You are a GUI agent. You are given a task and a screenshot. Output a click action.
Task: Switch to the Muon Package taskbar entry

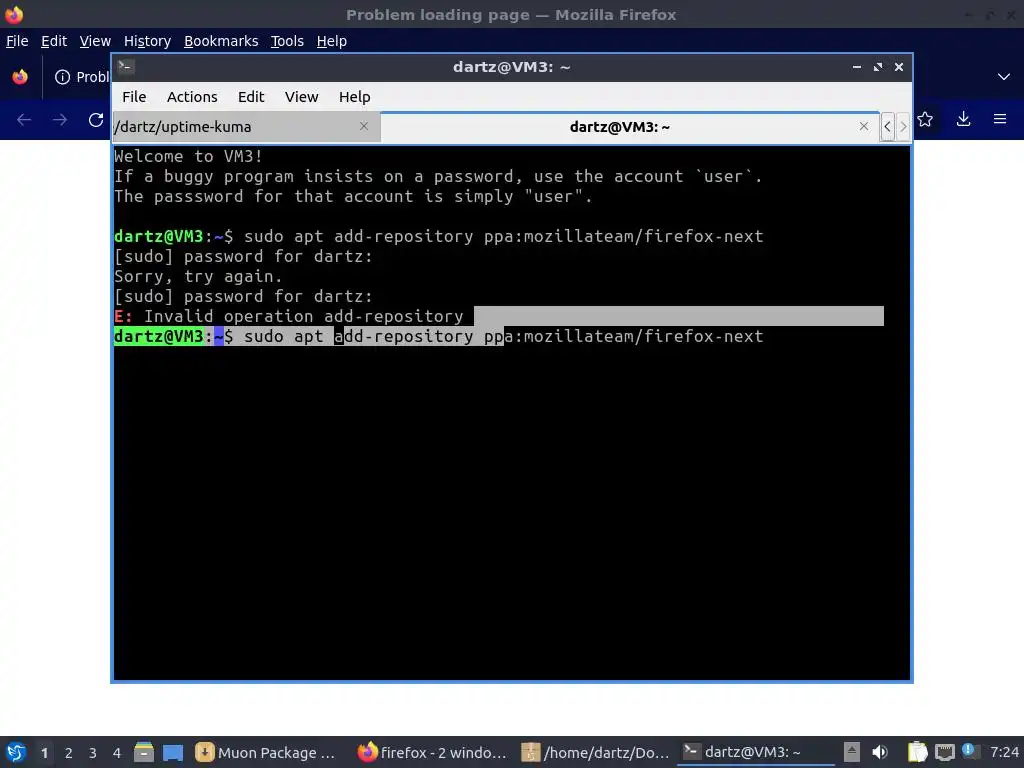pos(268,753)
